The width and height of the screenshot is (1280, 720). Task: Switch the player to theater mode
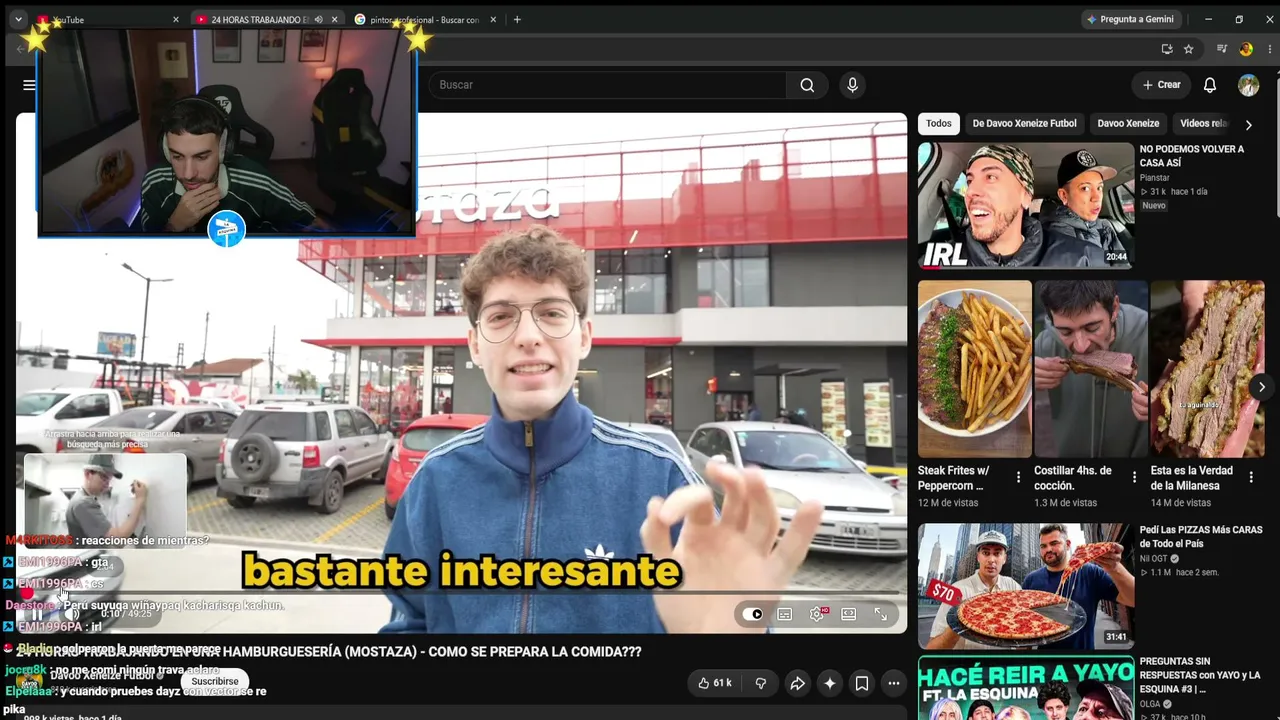click(849, 614)
